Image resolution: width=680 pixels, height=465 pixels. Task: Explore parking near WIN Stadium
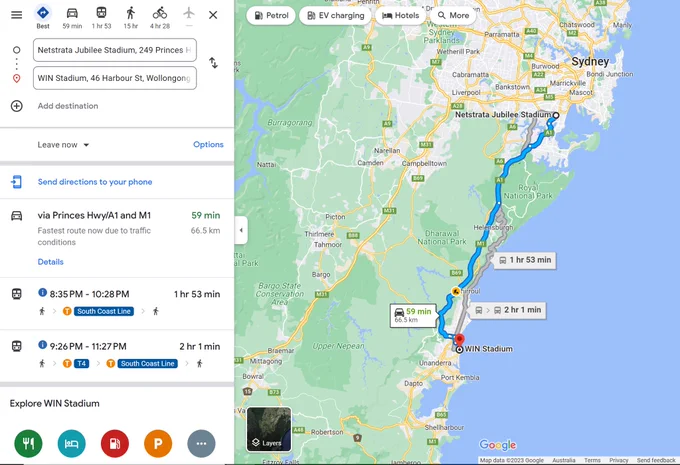[158, 443]
